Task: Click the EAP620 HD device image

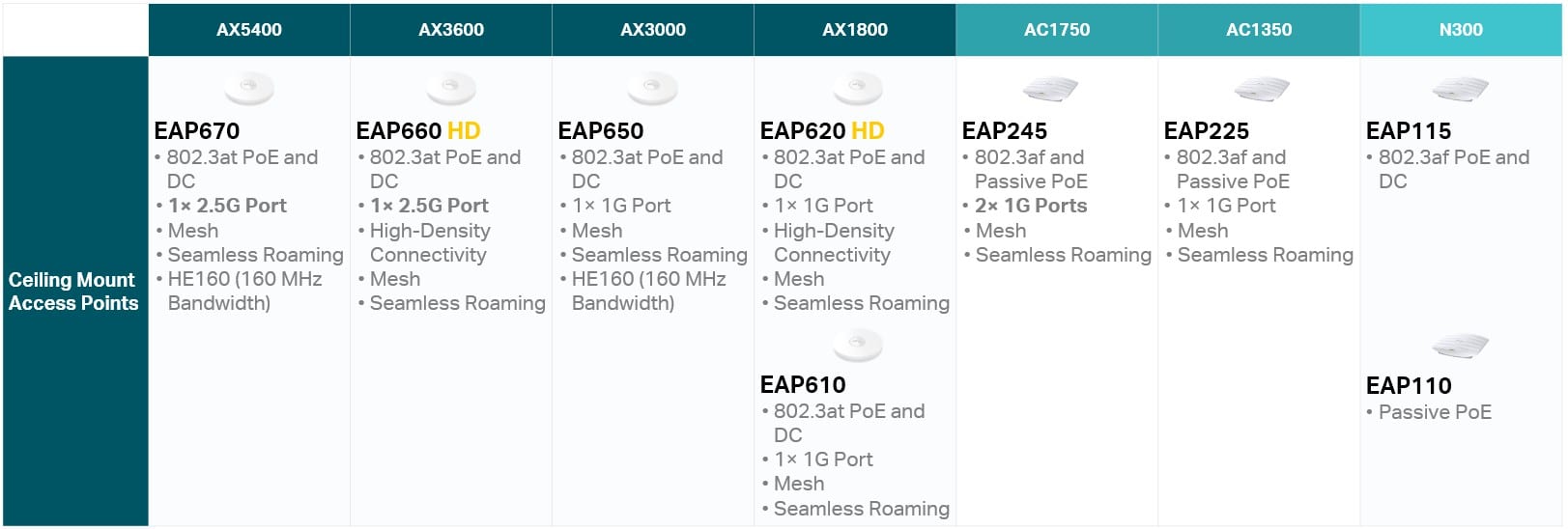Action: tap(858, 88)
